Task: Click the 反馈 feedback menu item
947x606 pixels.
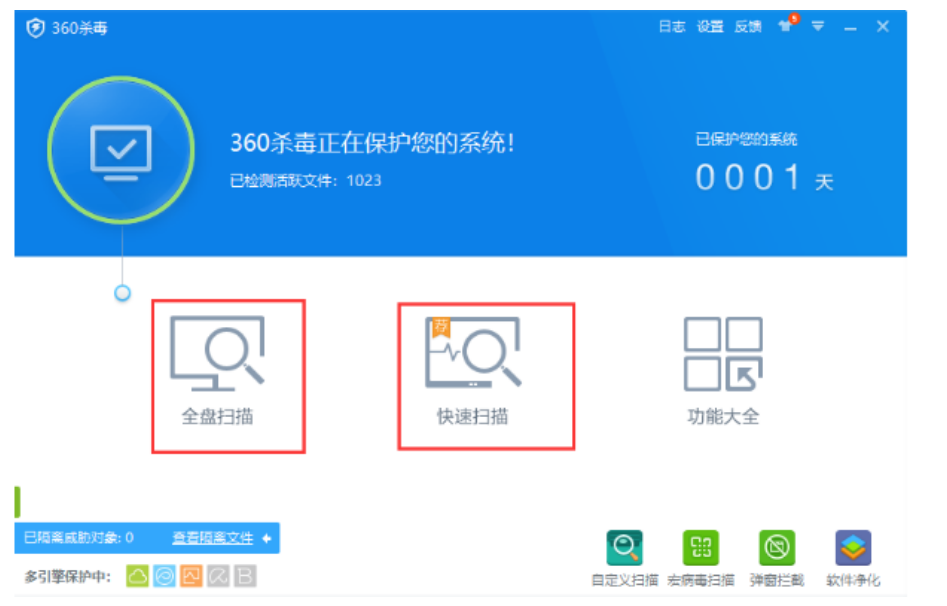Action: pyautogui.click(x=748, y=27)
